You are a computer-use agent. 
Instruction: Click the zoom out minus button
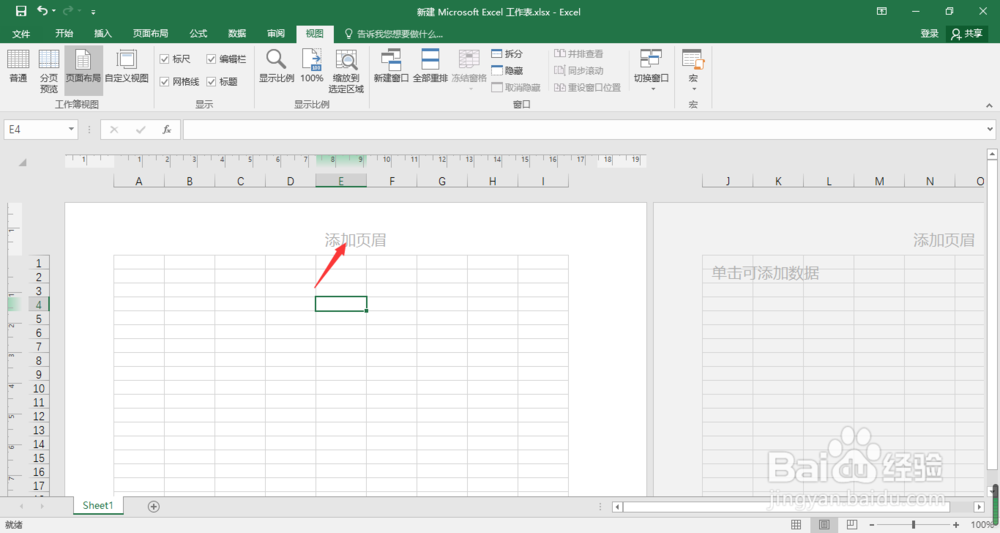pyautogui.click(x=872, y=525)
